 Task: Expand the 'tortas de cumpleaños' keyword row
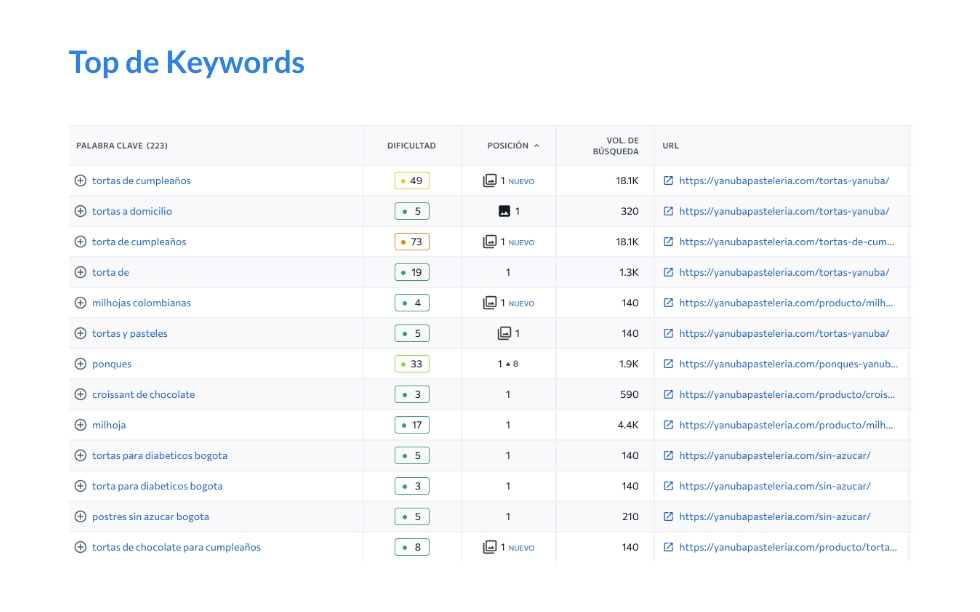80,181
